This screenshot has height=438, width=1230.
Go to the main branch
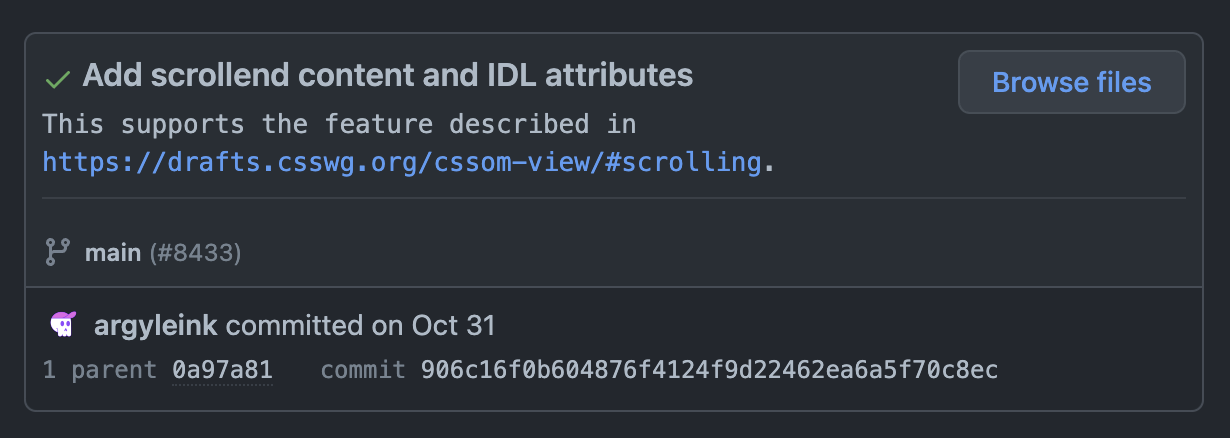tap(112, 253)
